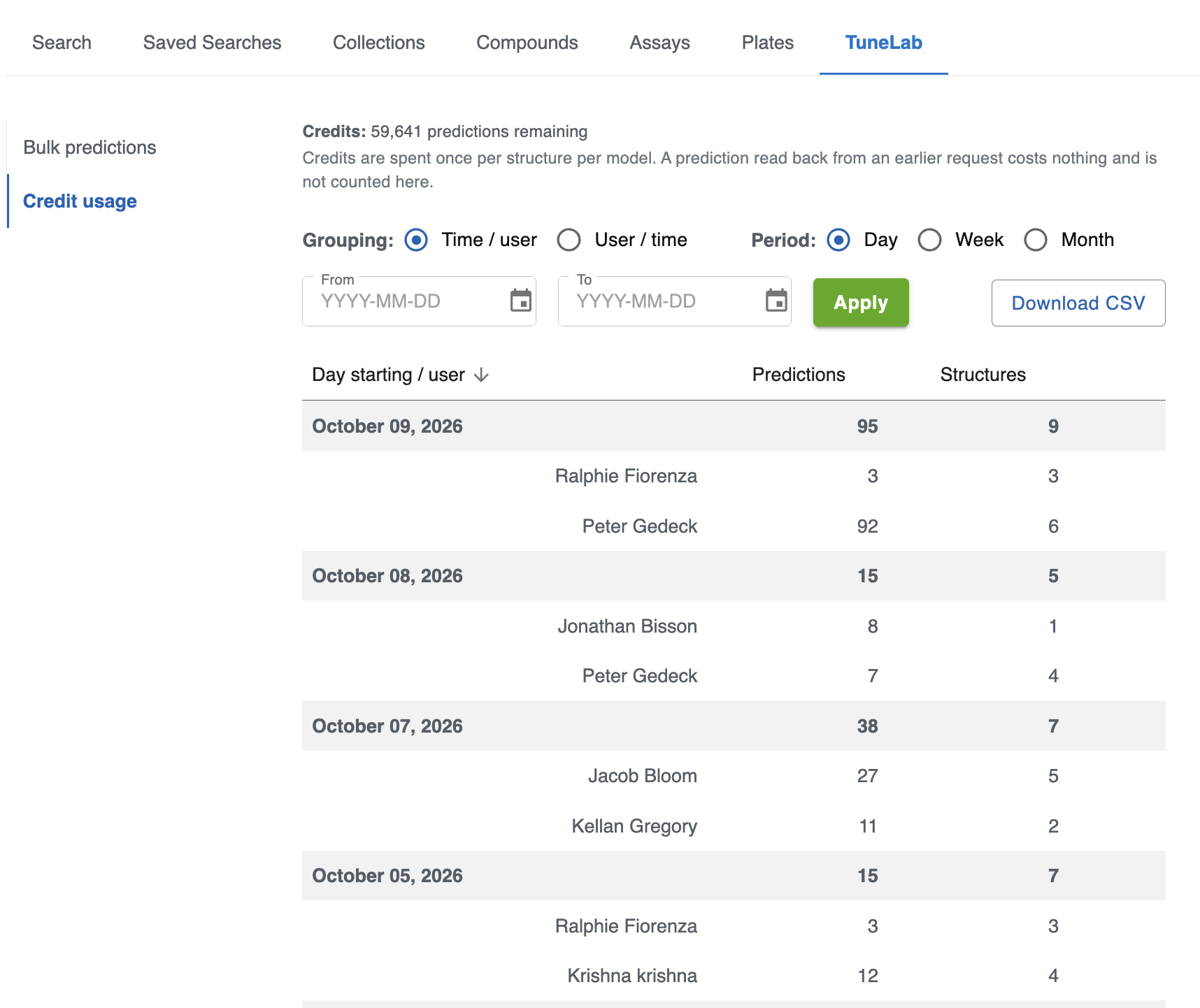Click Peter Gedeck row with 7 predictions
Screen dimensions: 1200x1008
pyautogui.click(x=734, y=676)
